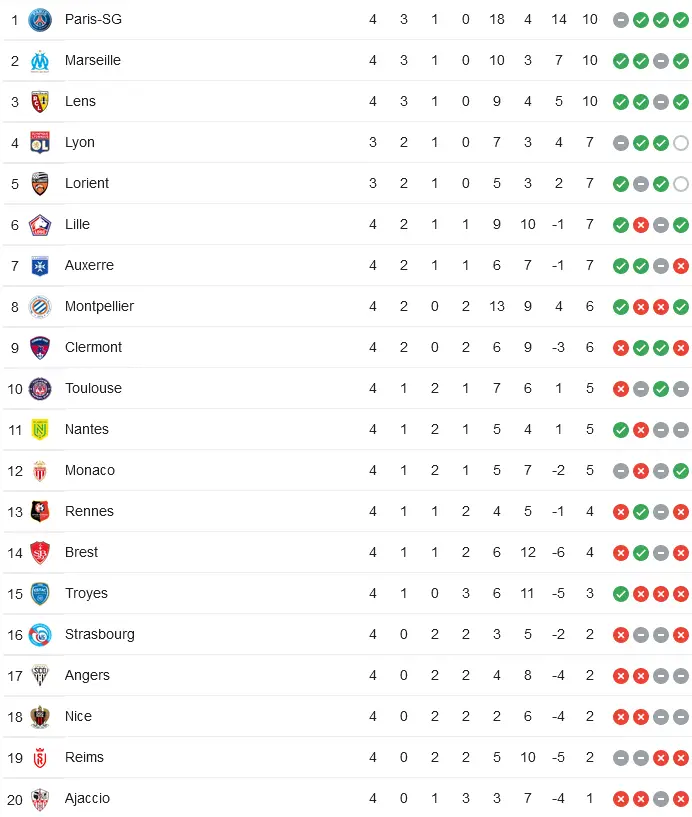Click the Ajaccio club badge
The height and width of the screenshot is (817, 692).
tap(40, 798)
